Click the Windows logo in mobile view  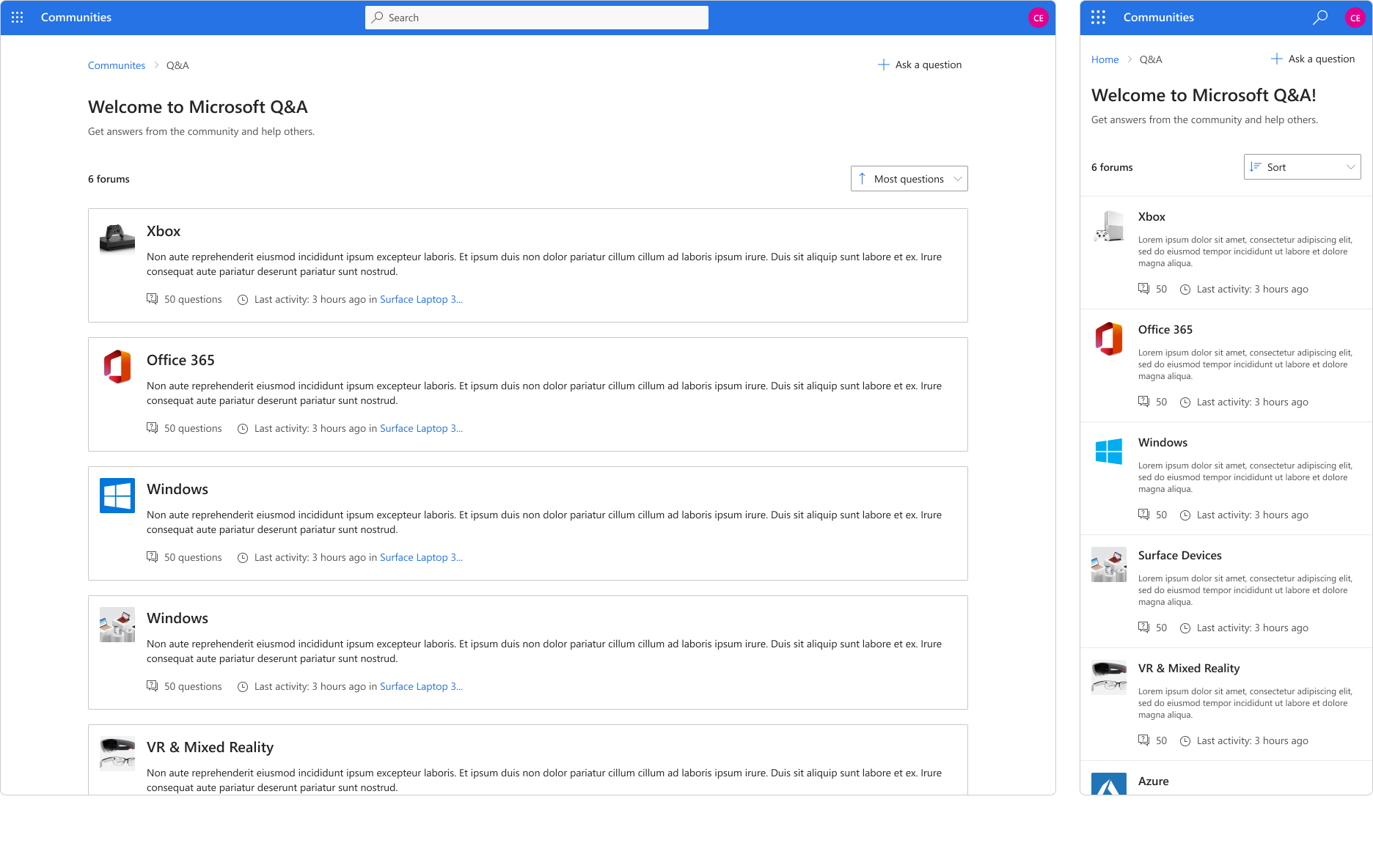click(x=1109, y=452)
